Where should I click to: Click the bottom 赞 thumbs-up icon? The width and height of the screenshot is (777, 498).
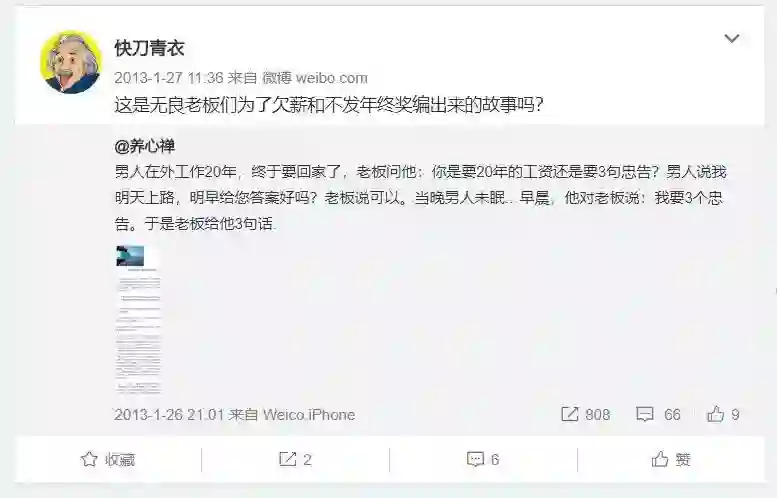click(x=660, y=459)
